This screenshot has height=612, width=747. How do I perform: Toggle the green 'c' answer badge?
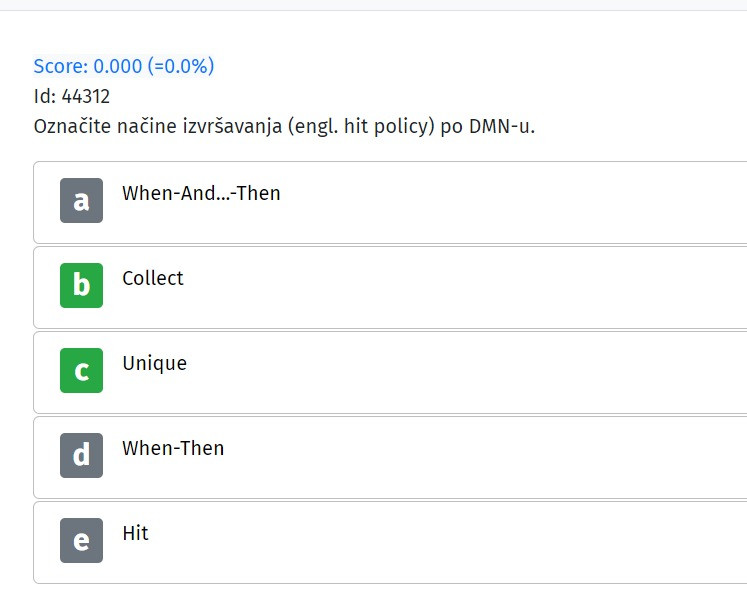point(81,371)
